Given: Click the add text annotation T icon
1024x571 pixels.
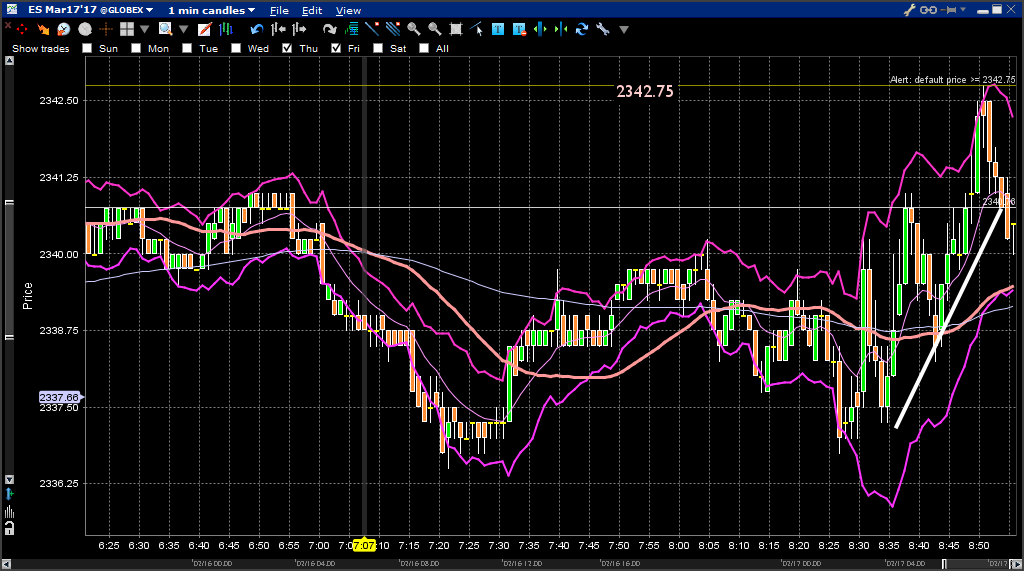Looking at the screenshot, I should [498, 29].
